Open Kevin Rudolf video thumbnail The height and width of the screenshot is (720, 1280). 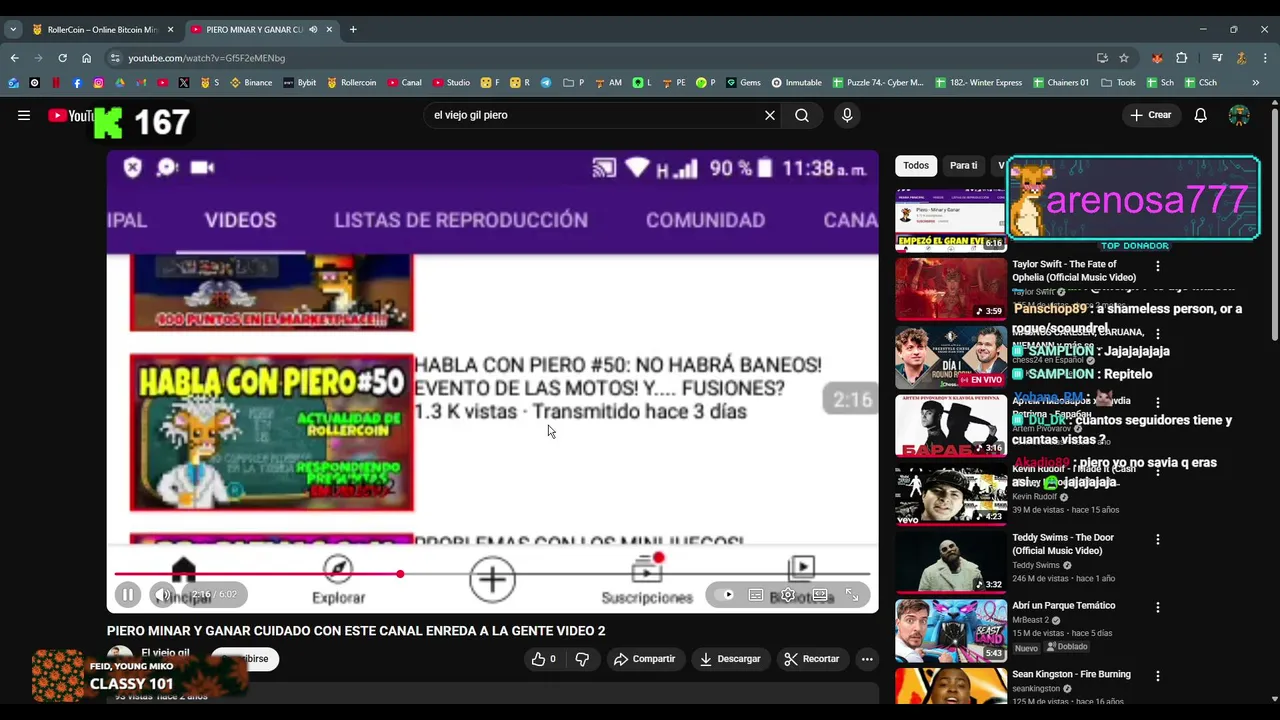pyautogui.click(x=951, y=494)
